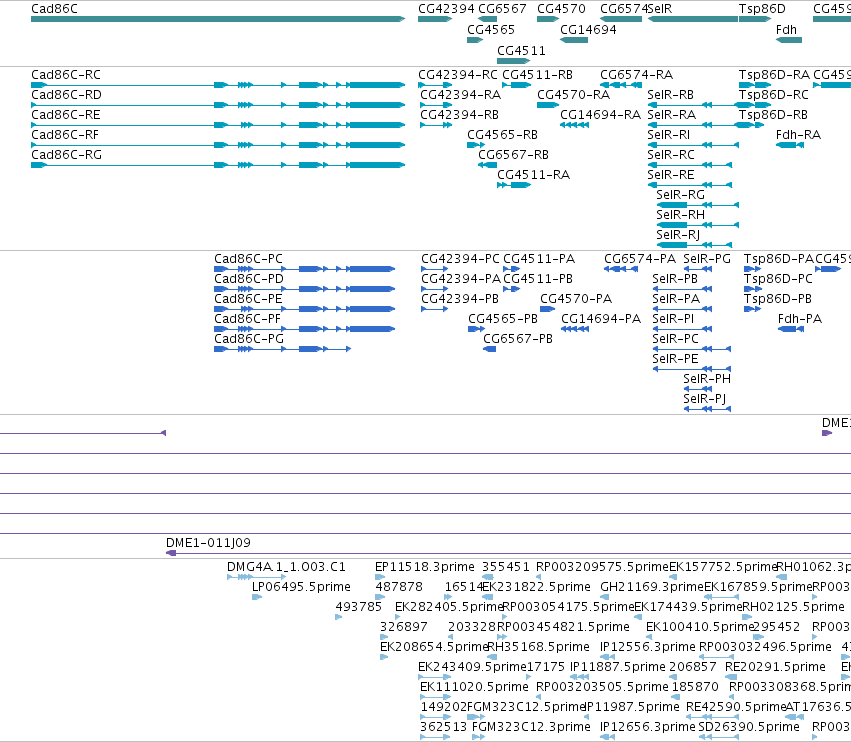This screenshot has width=851, height=742.
Task: Click the CG42394-RA transcript
Action: click(436, 105)
